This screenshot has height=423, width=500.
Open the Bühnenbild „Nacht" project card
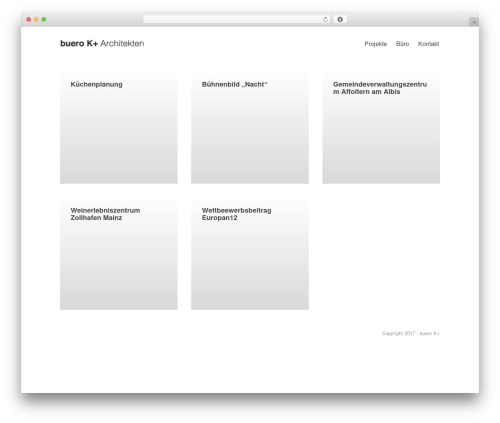250,127
